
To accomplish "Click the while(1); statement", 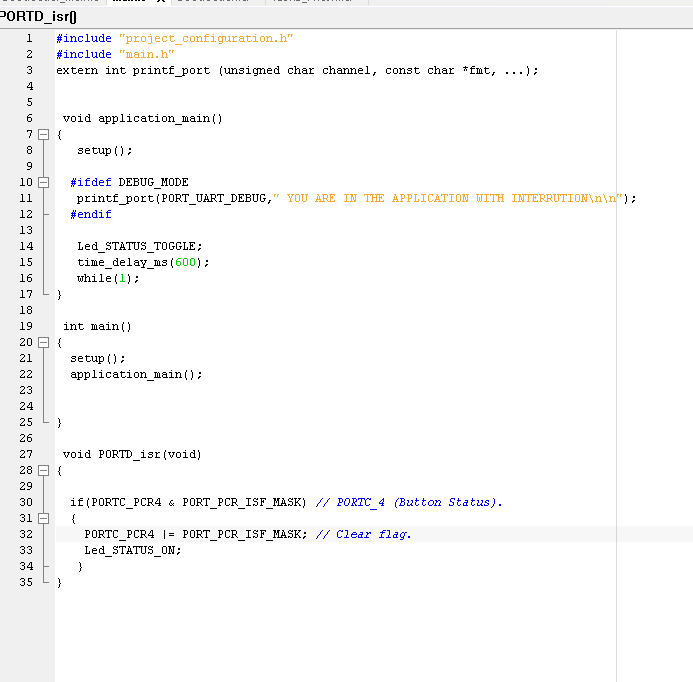I will coord(108,278).
